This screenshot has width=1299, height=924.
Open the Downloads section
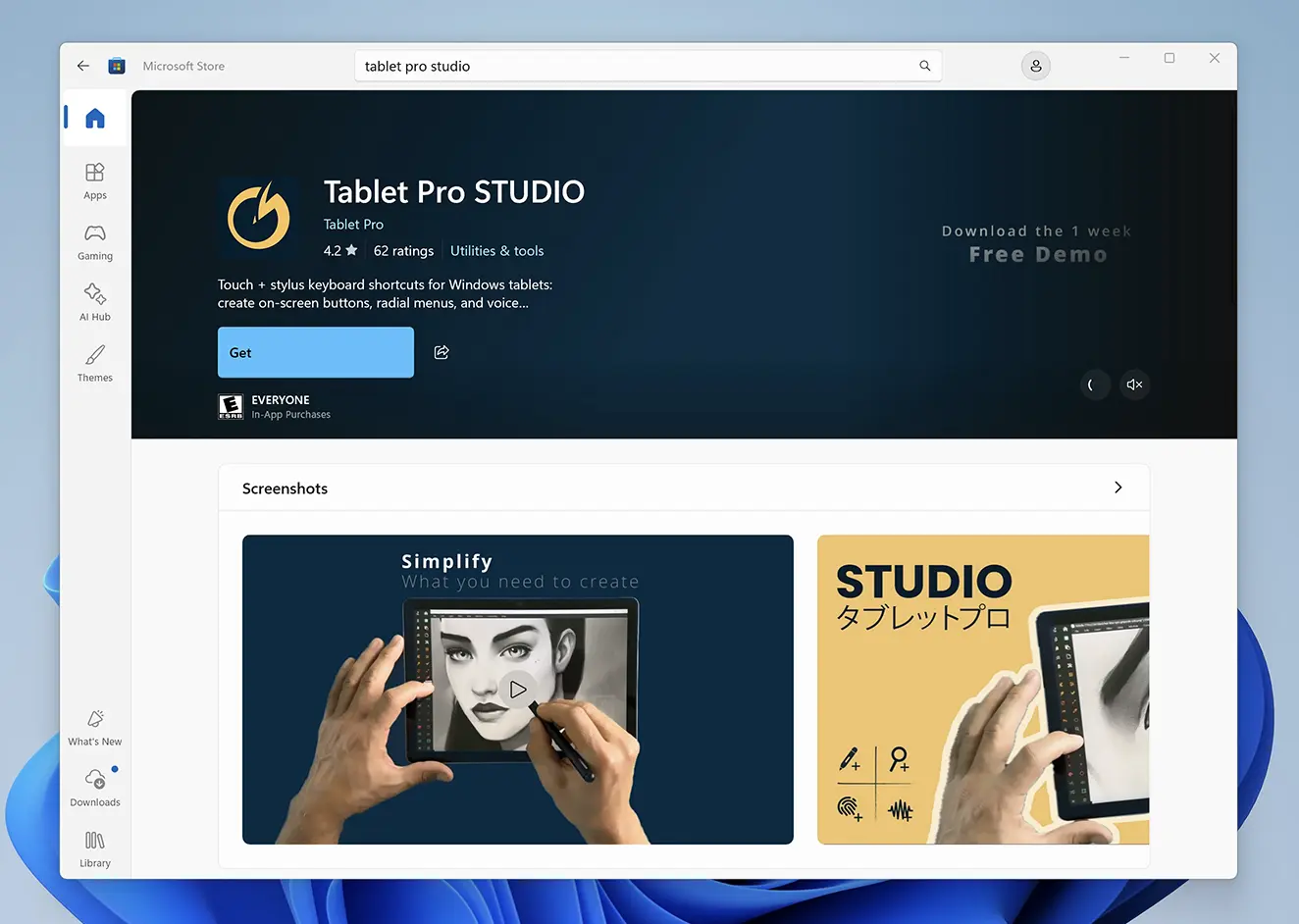[x=95, y=789]
